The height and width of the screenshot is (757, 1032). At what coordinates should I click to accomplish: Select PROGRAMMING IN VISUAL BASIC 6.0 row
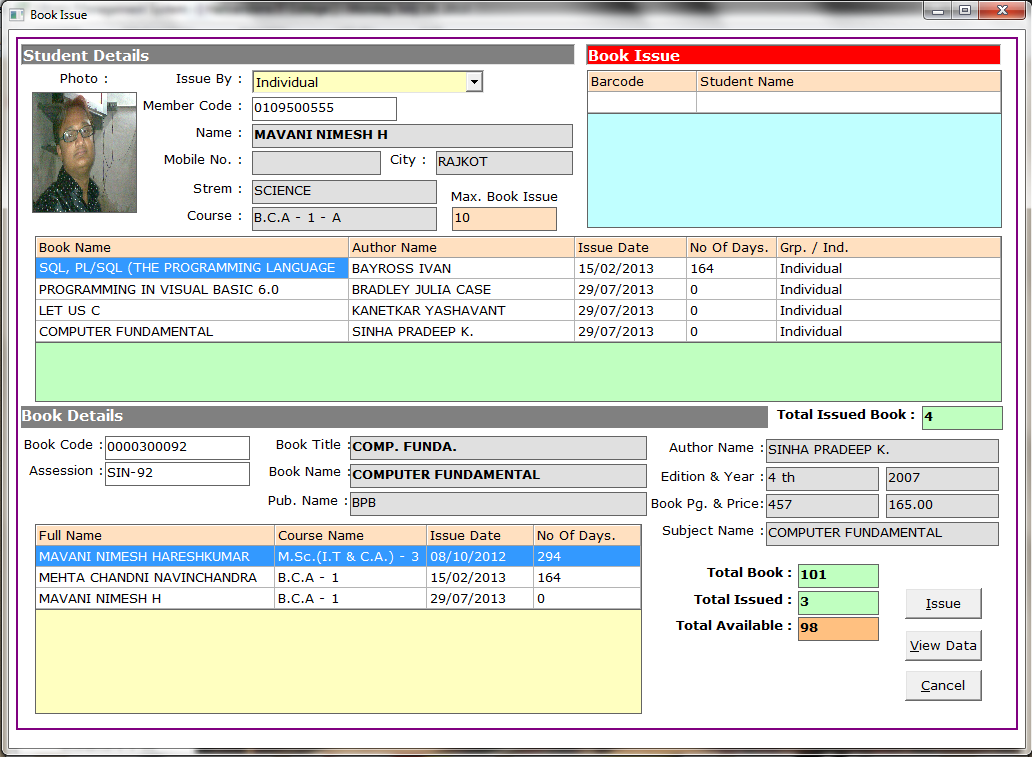point(191,289)
